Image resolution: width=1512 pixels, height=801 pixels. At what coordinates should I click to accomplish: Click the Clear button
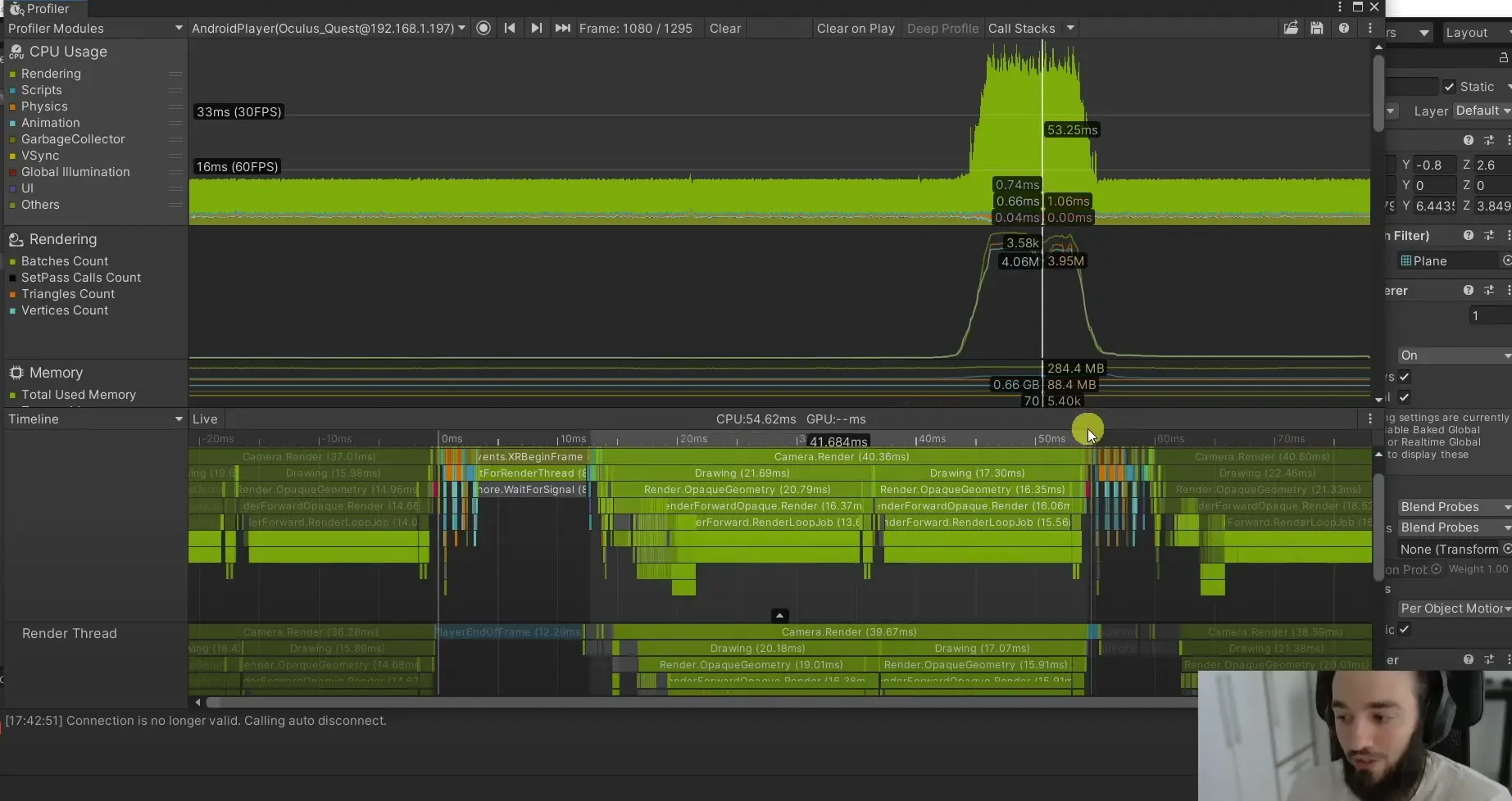click(x=724, y=28)
